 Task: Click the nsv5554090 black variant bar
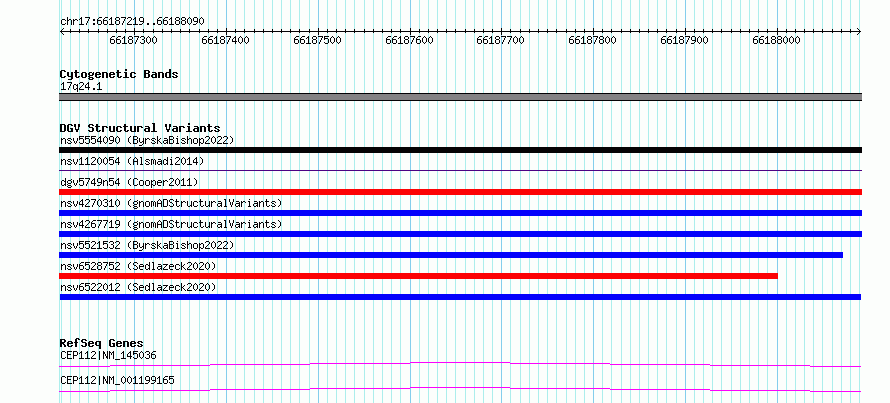(x=460, y=150)
